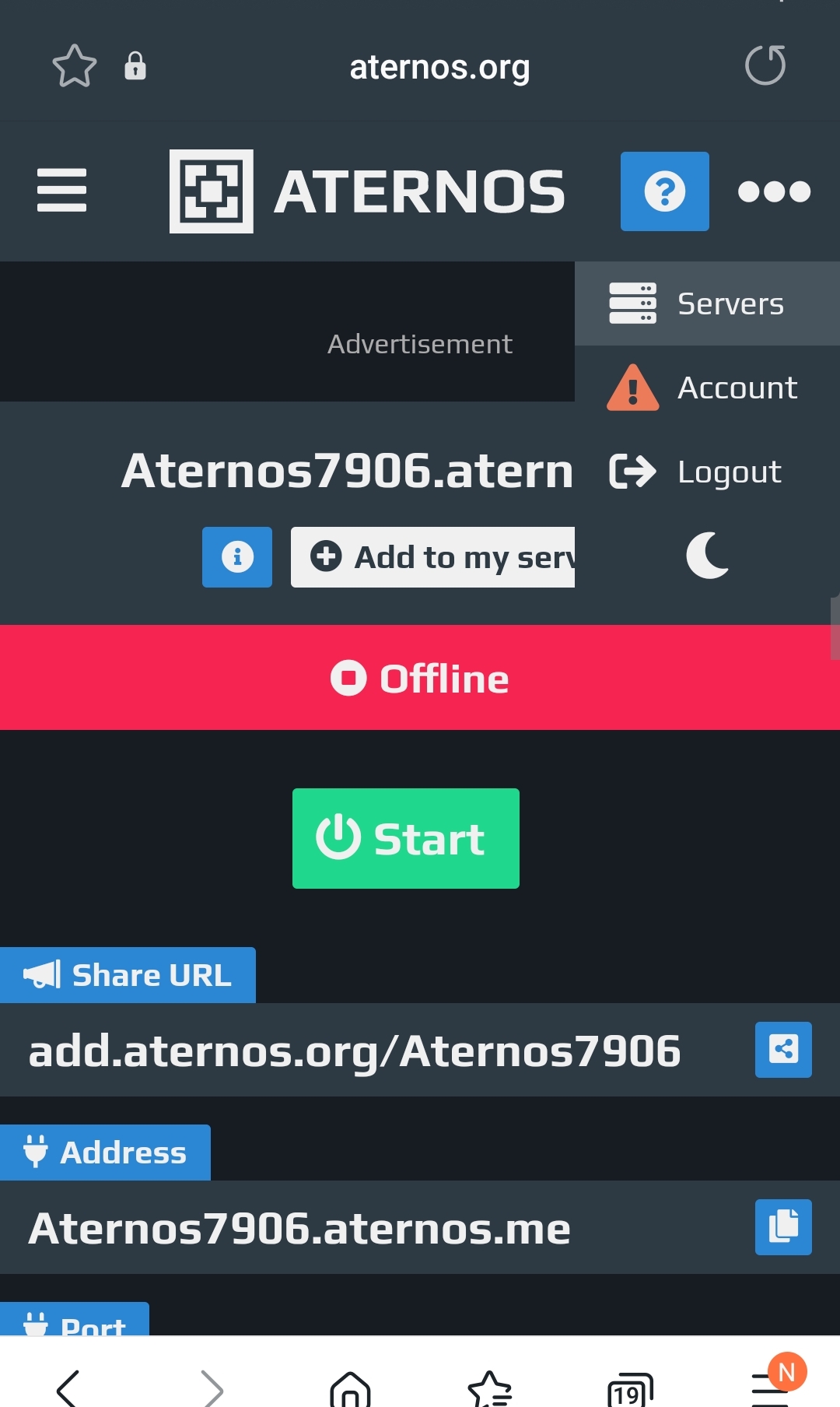Image resolution: width=840 pixels, height=1407 pixels.
Task: Select Servers from the dropdown menu
Action: click(x=707, y=304)
